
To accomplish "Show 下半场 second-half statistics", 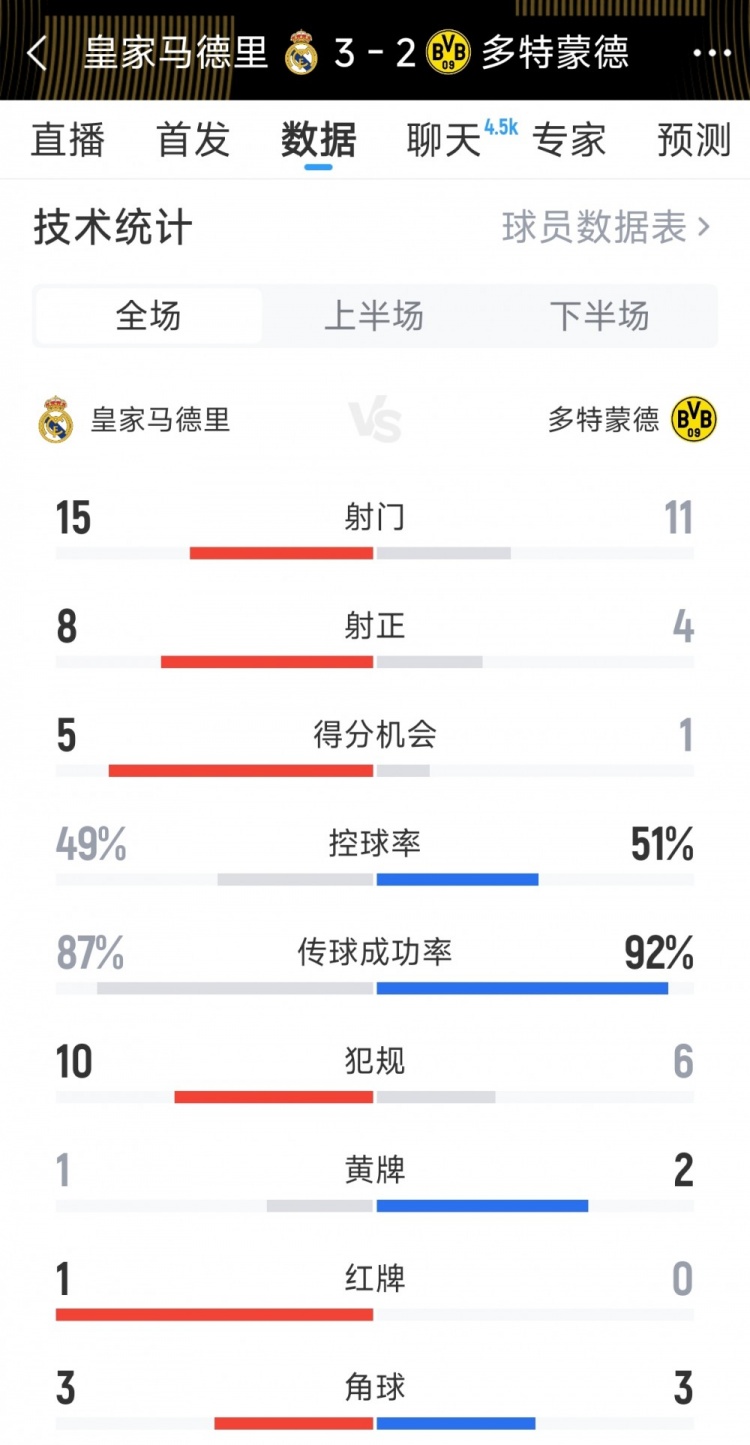I will tap(601, 315).
